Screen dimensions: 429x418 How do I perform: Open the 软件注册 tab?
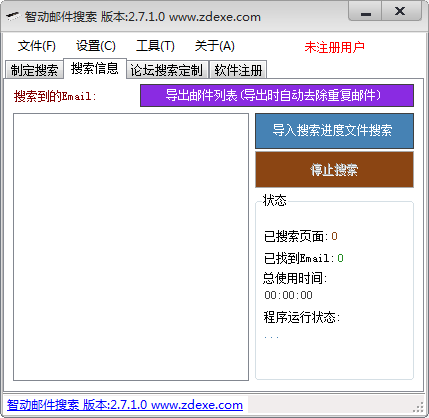click(x=238, y=70)
